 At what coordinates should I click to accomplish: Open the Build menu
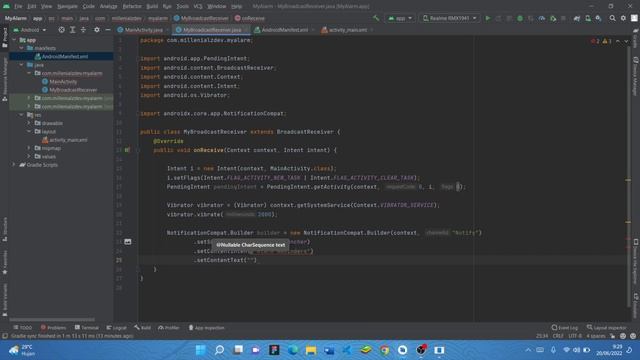click(152, 7)
